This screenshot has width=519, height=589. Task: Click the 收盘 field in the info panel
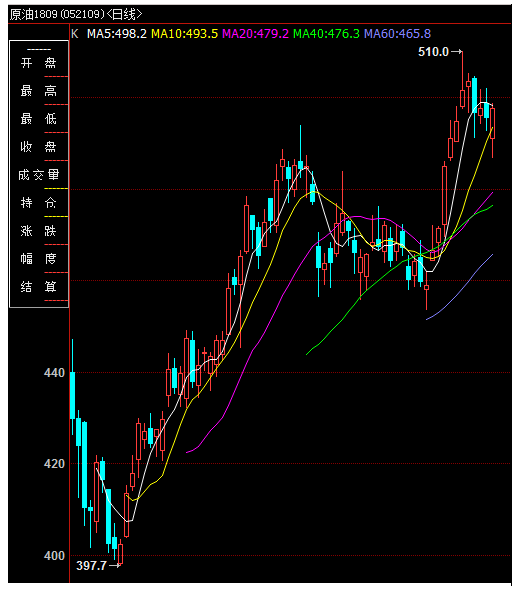[39, 147]
